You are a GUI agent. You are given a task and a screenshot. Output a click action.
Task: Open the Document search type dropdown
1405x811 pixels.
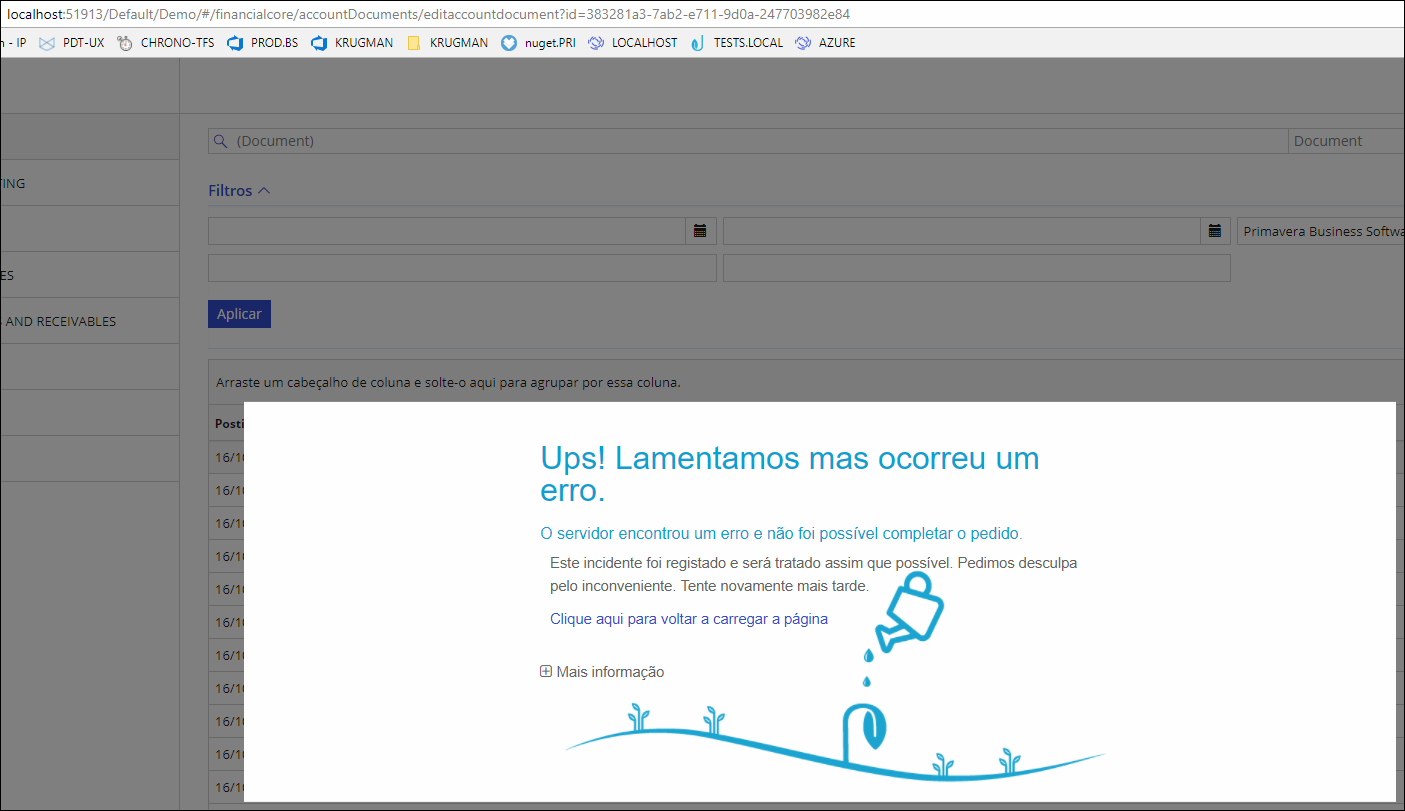pyautogui.click(x=1346, y=141)
